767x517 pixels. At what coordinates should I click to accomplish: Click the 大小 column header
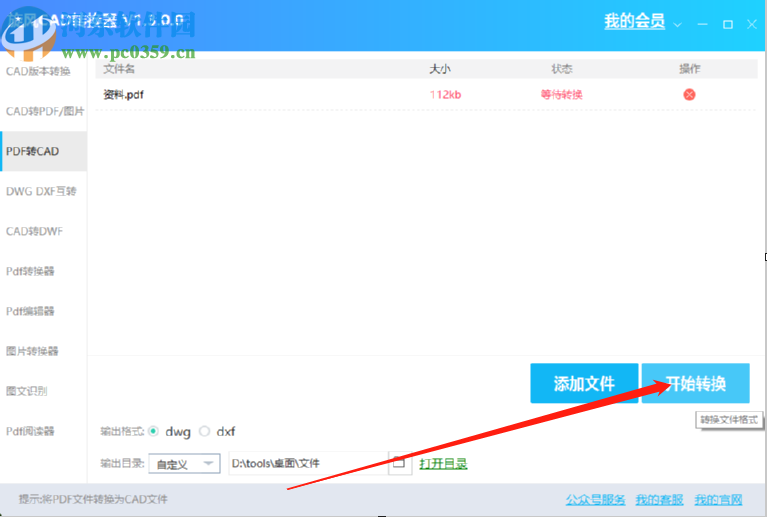coord(440,69)
